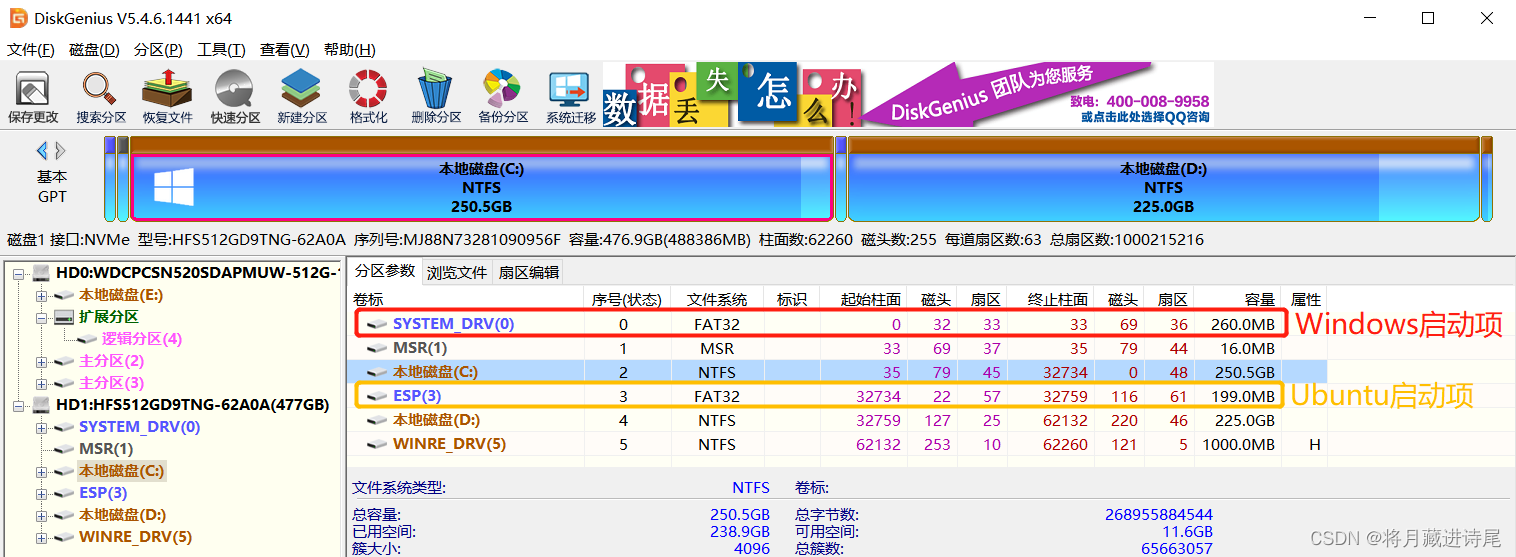1516x557 pixels.
Task: Open the 搜索分区 search partition tool
Action: click(101, 98)
